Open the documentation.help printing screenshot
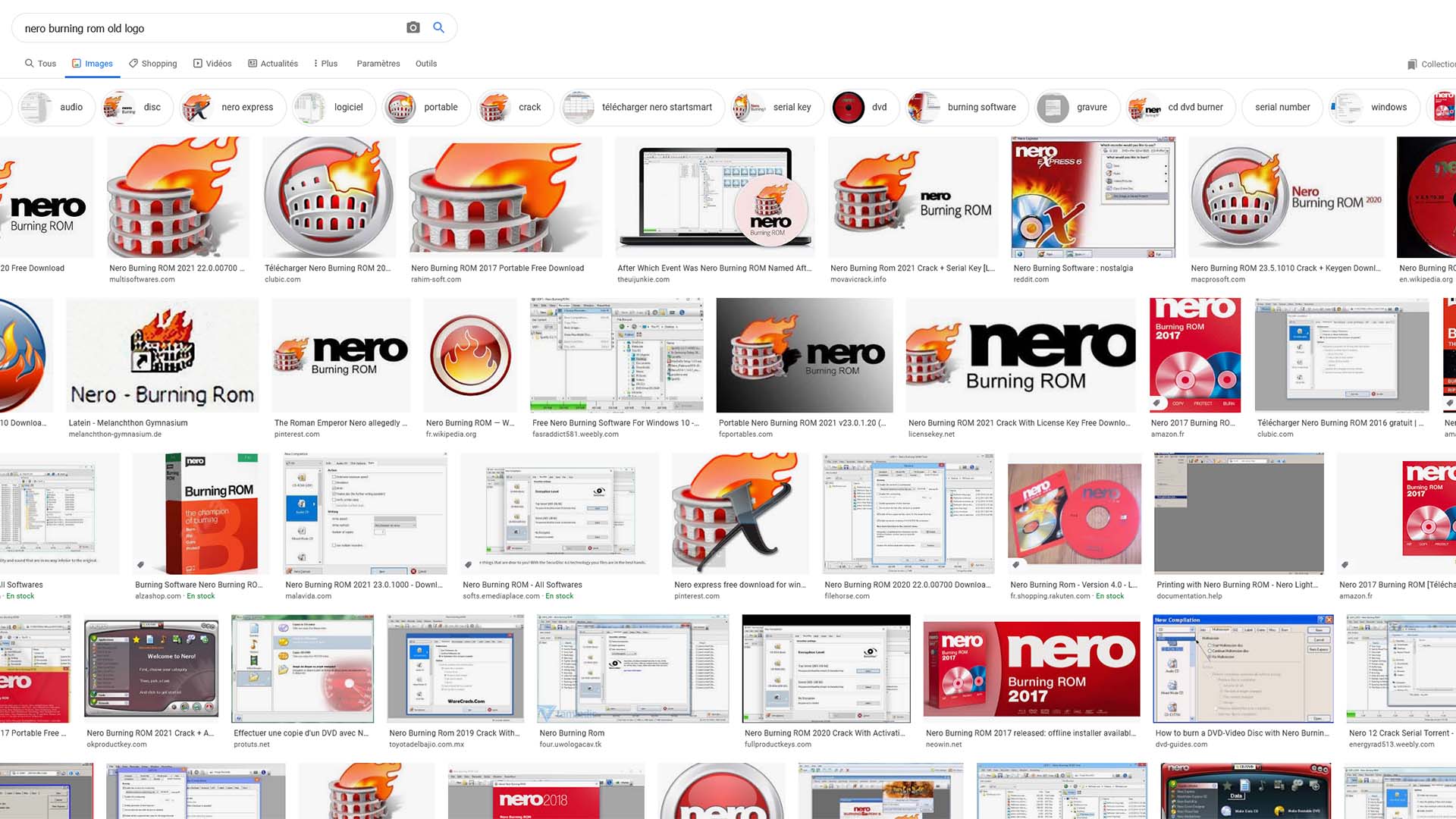Screen dimensions: 1456x819 coord(1239,513)
